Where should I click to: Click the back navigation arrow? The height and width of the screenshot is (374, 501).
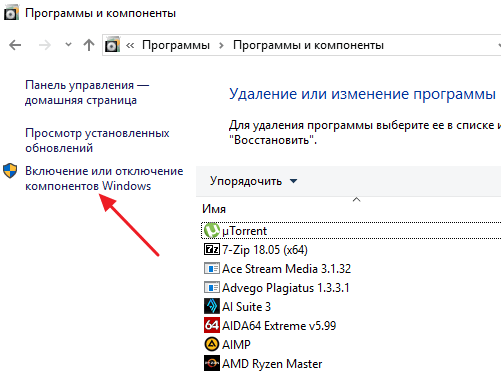click(x=15, y=45)
